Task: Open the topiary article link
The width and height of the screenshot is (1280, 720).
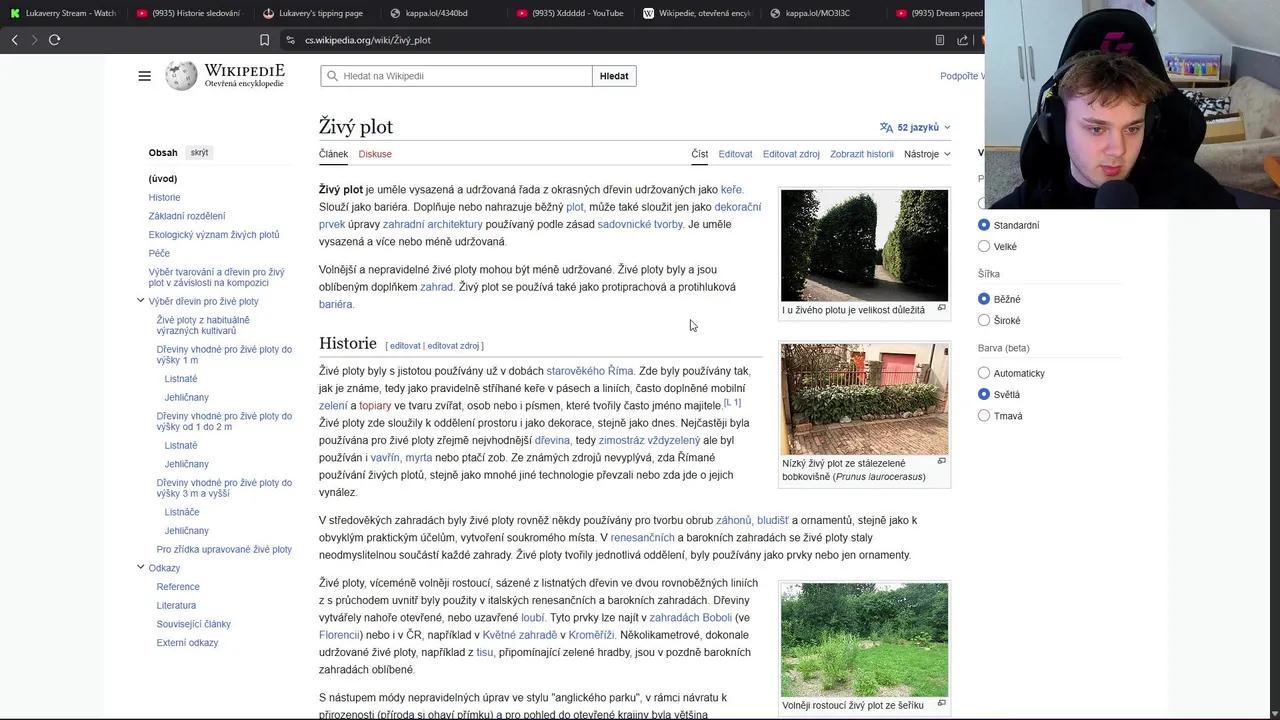Action: (375, 406)
